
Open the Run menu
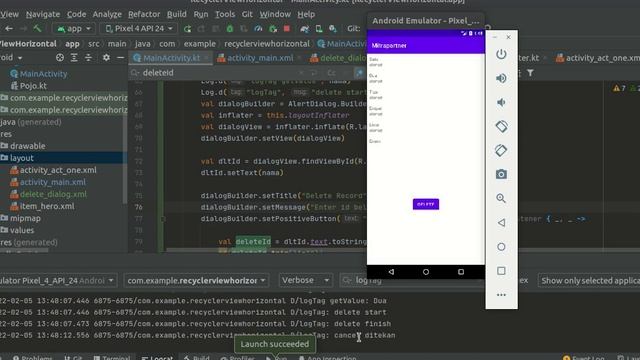click(201, 14)
